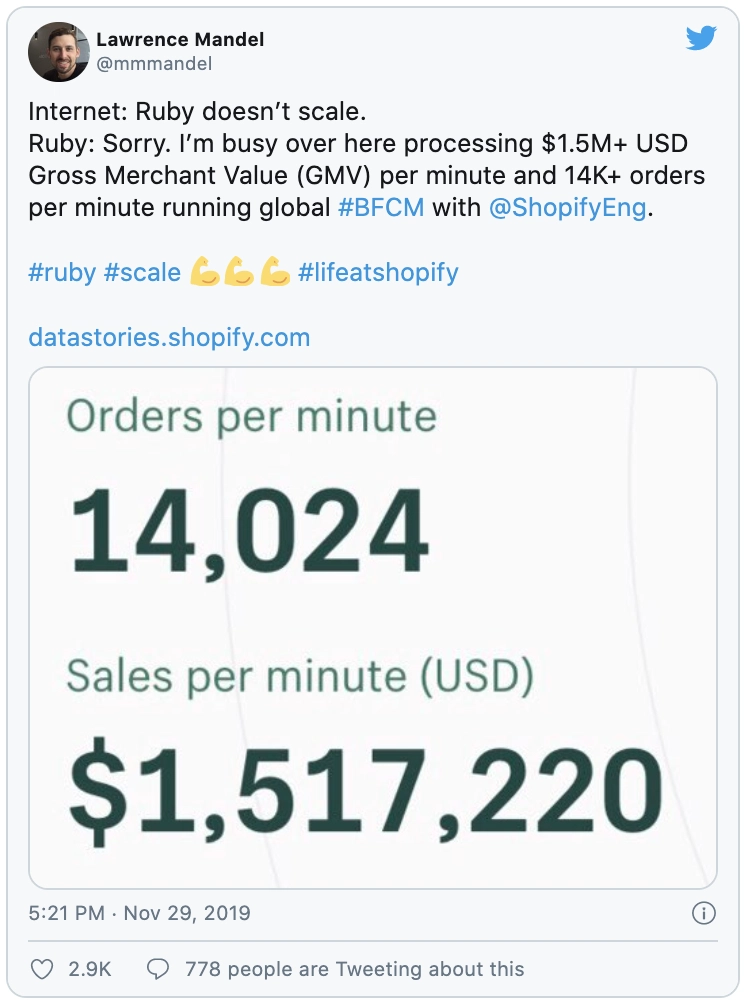Visit the datastories.shopify.com link
Viewport: 748px width, 1002px height.
pos(169,337)
